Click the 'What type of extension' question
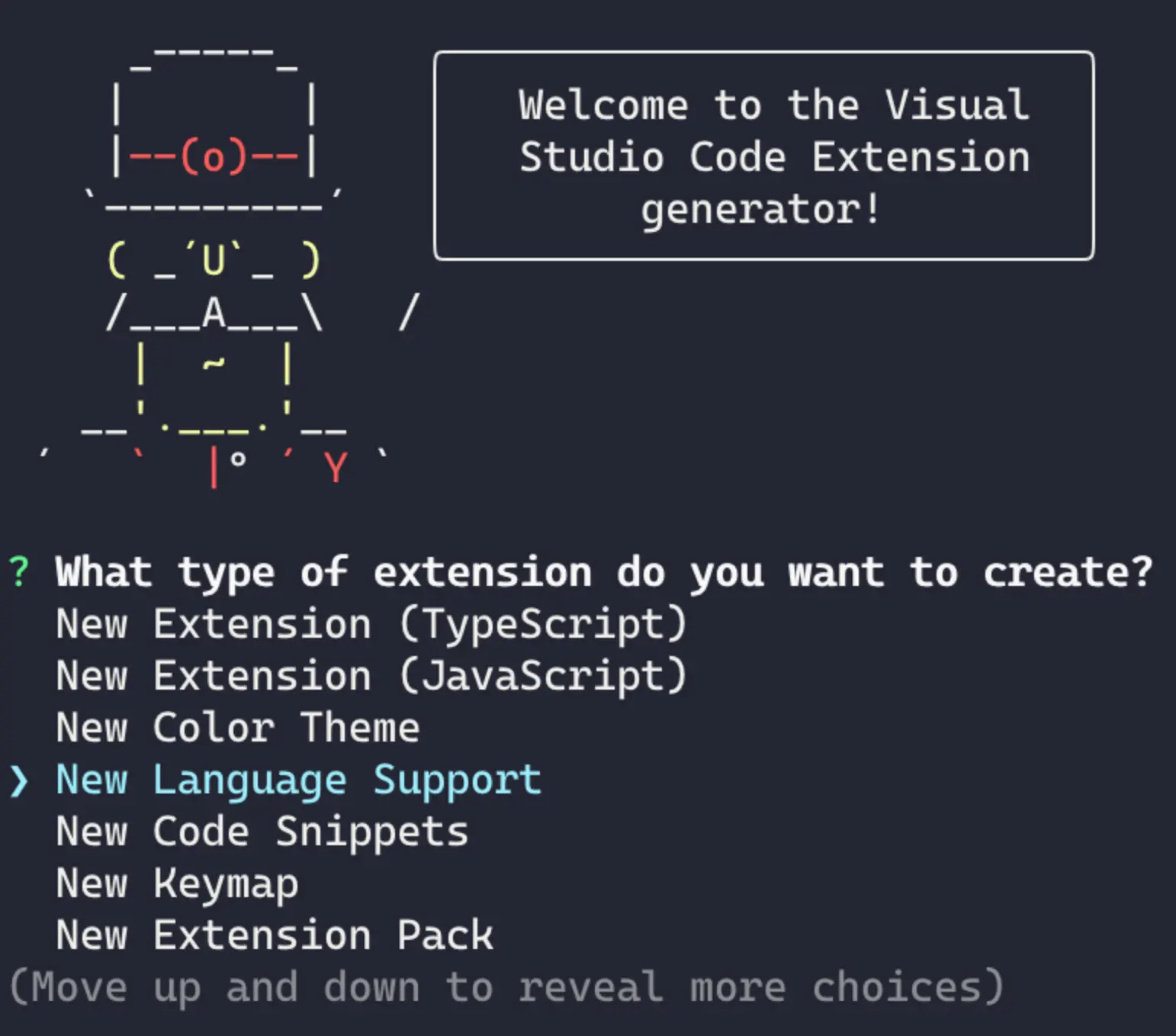The height and width of the screenshot is (1036, 1176). [x=603, y=572]
